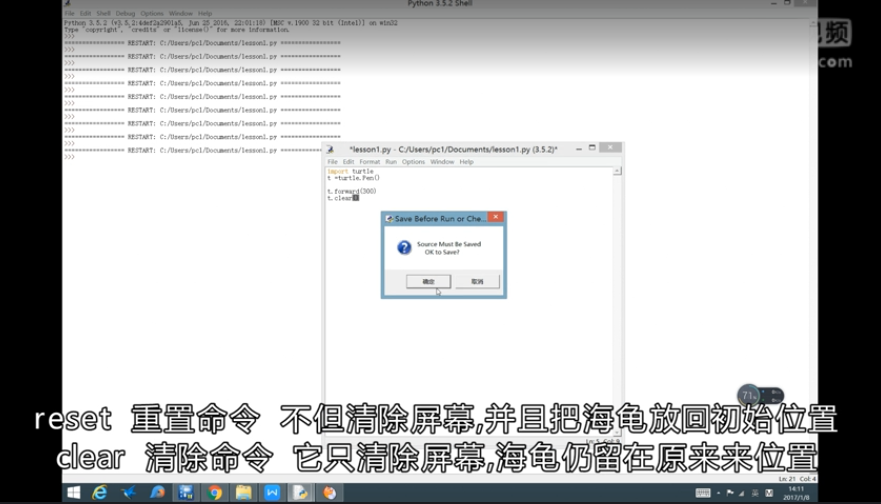
Task: Click the 'import turtle' code line
Action: pos(351,171)
